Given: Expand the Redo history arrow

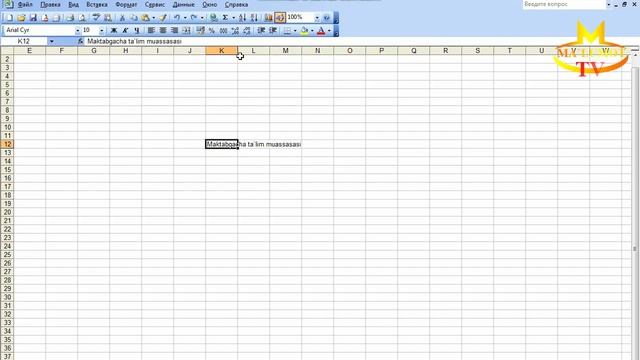Looking at the screenshot, I should (x=202, y=18).
